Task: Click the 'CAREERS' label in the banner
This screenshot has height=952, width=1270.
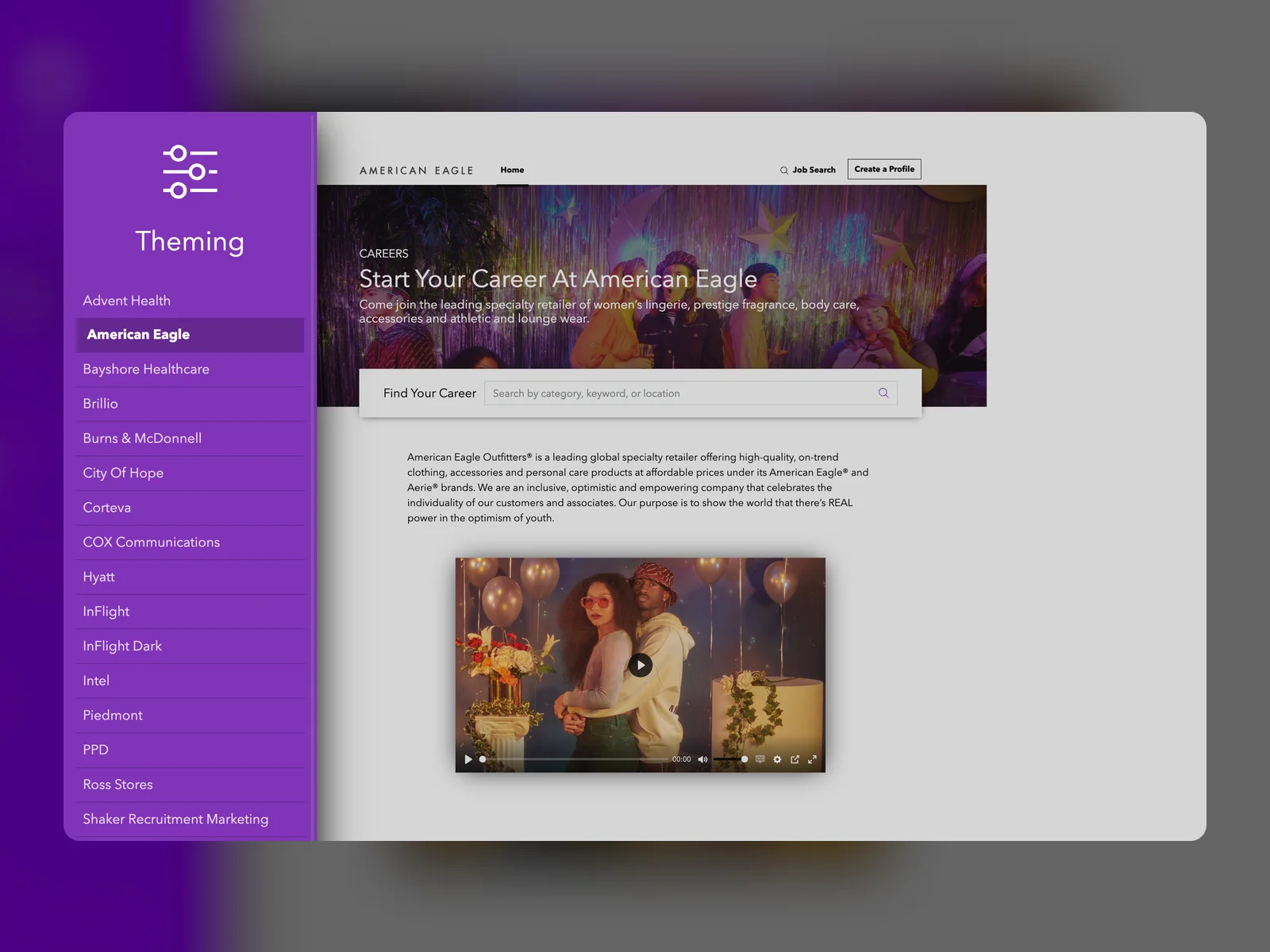Action: coord(383,253)
